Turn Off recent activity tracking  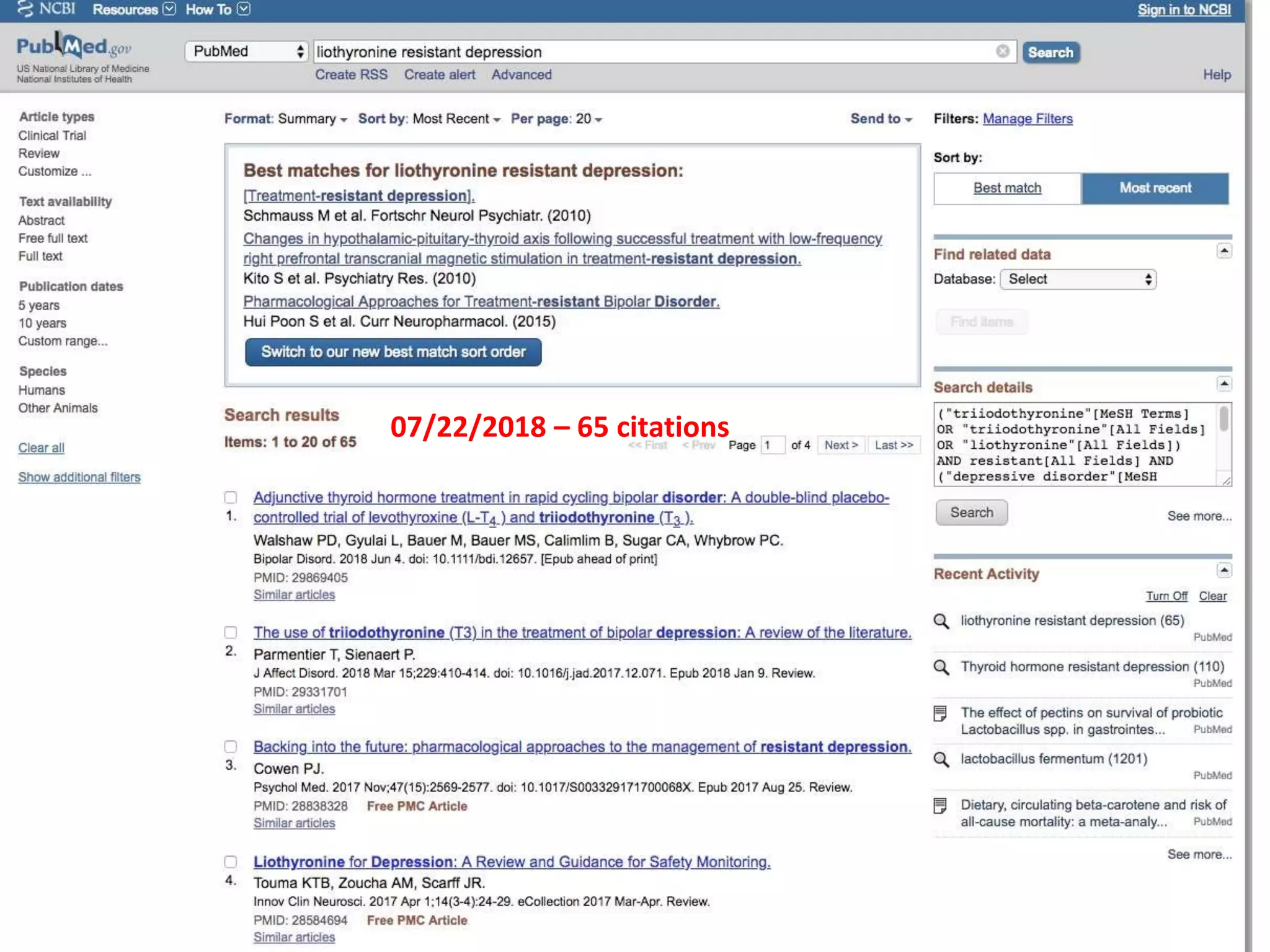coord(1166,596)
